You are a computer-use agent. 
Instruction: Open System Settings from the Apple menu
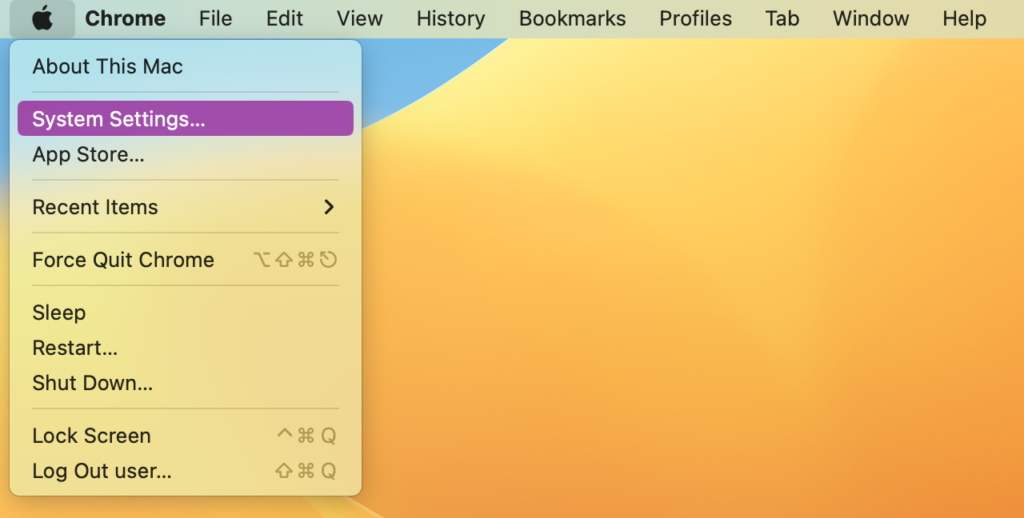(118, 119)
